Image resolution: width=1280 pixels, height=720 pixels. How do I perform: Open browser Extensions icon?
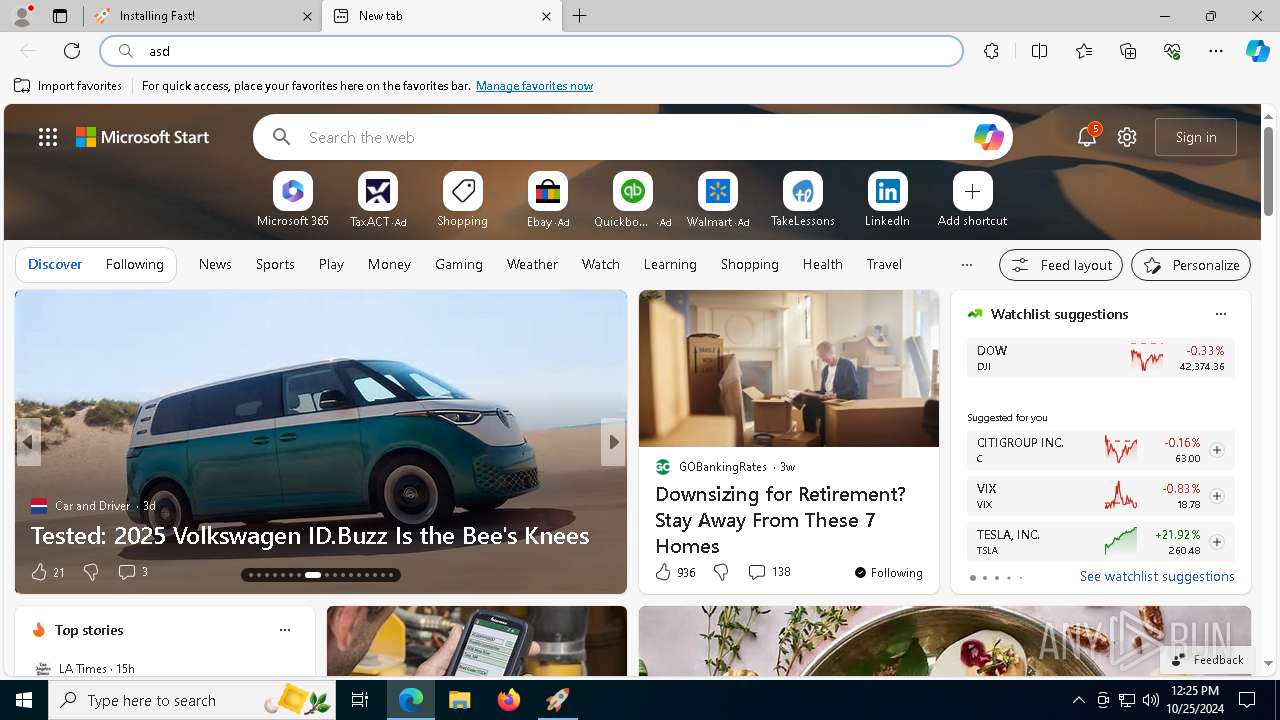(991, 51)
